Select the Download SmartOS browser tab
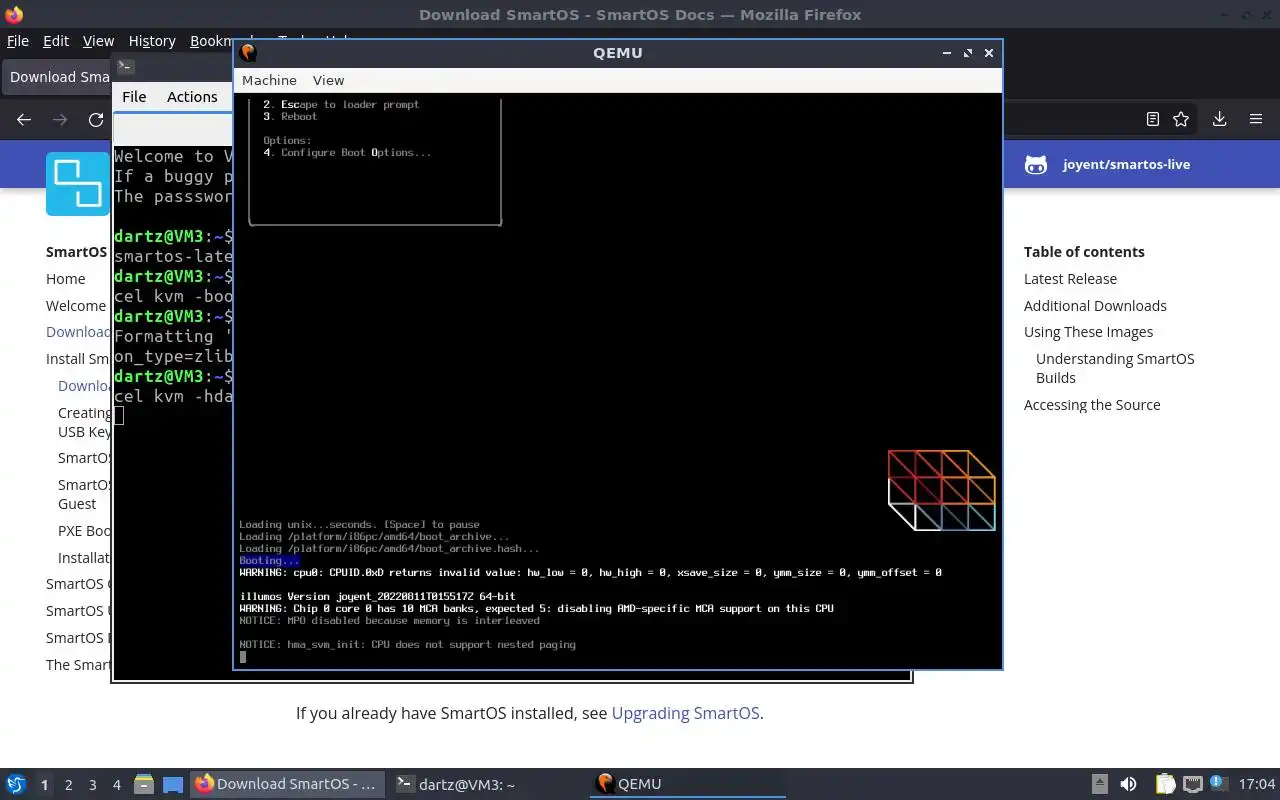The image size is (1280, 800). (58, 77)
